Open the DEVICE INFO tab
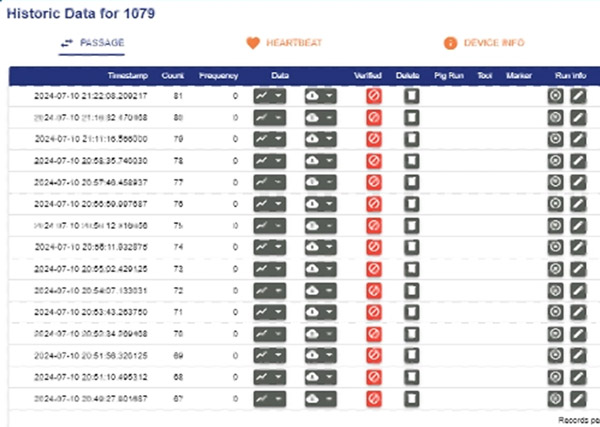 (x=484, y=43)
